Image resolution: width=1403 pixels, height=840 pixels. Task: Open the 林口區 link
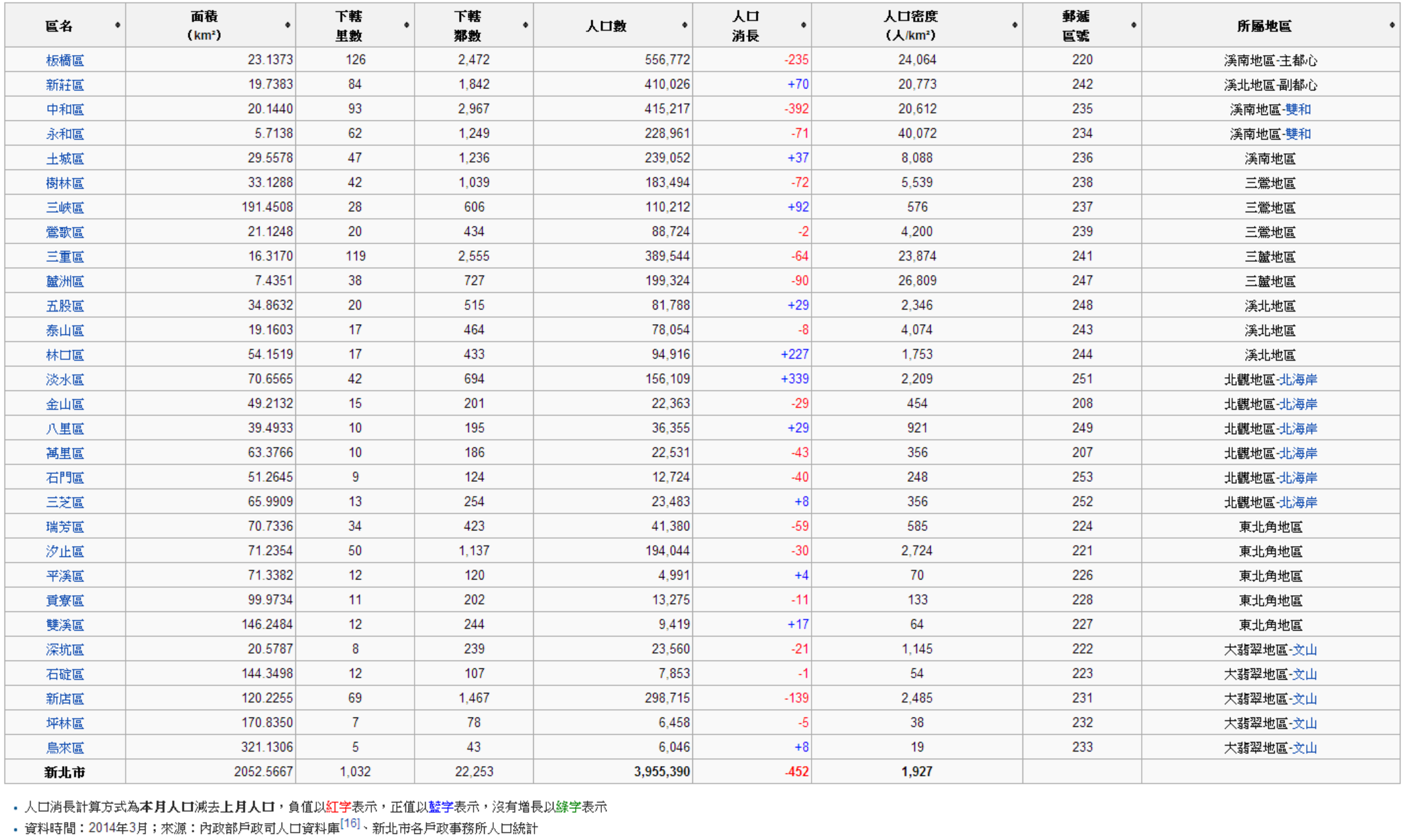pos(65,355)
